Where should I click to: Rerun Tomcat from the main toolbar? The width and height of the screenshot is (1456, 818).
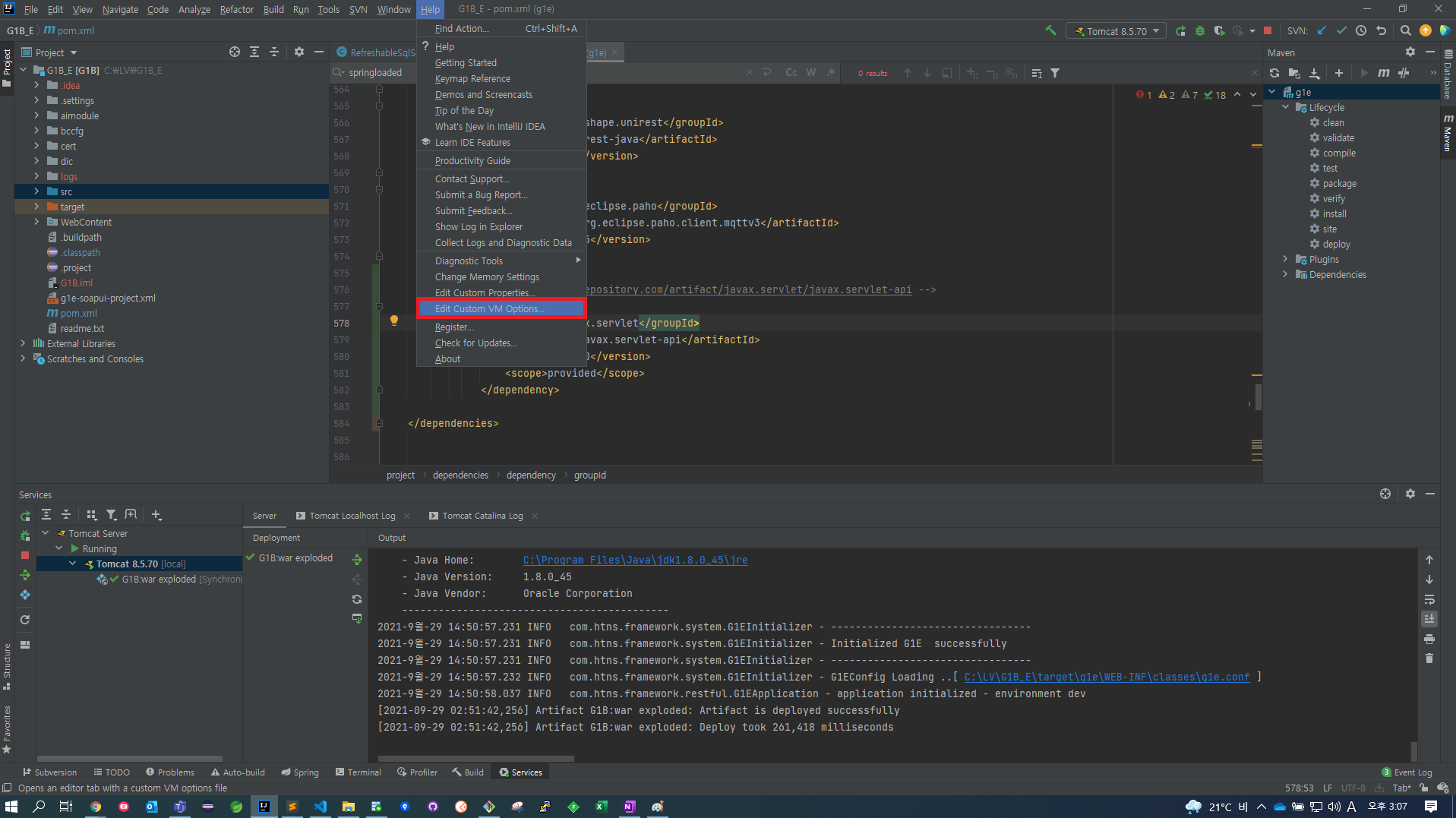pyautogui.click(x=1180, y=30)
